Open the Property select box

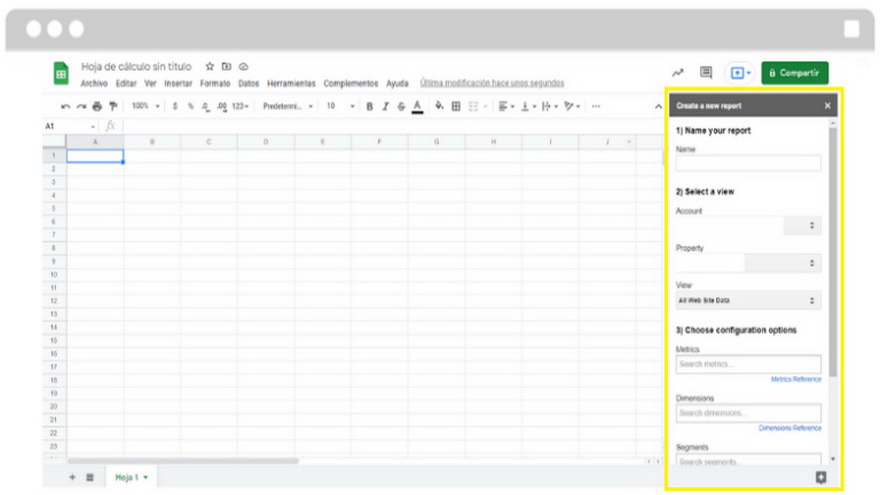(x=748, y=263)
